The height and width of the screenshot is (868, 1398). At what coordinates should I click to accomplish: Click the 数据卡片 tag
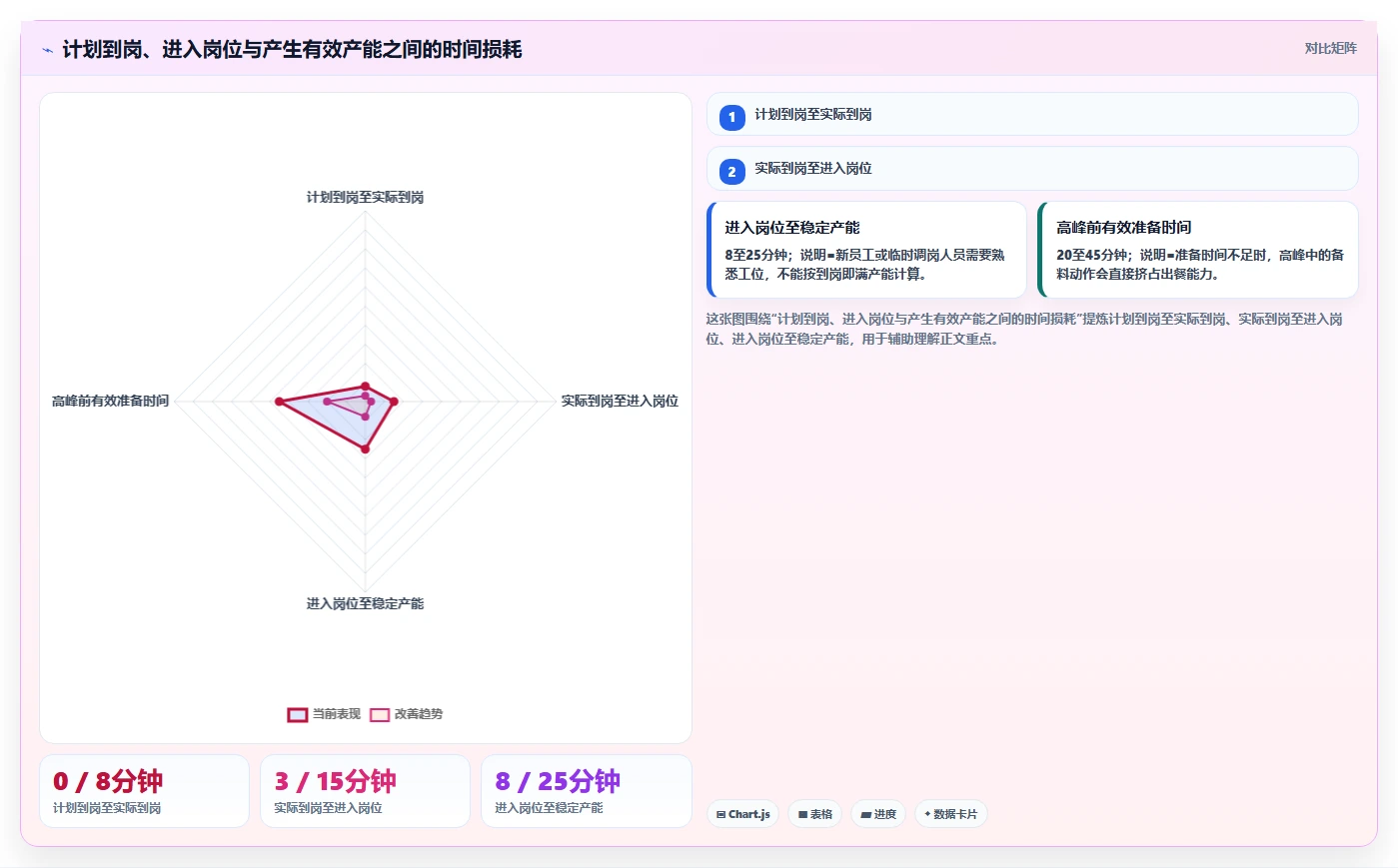(950, 814)
